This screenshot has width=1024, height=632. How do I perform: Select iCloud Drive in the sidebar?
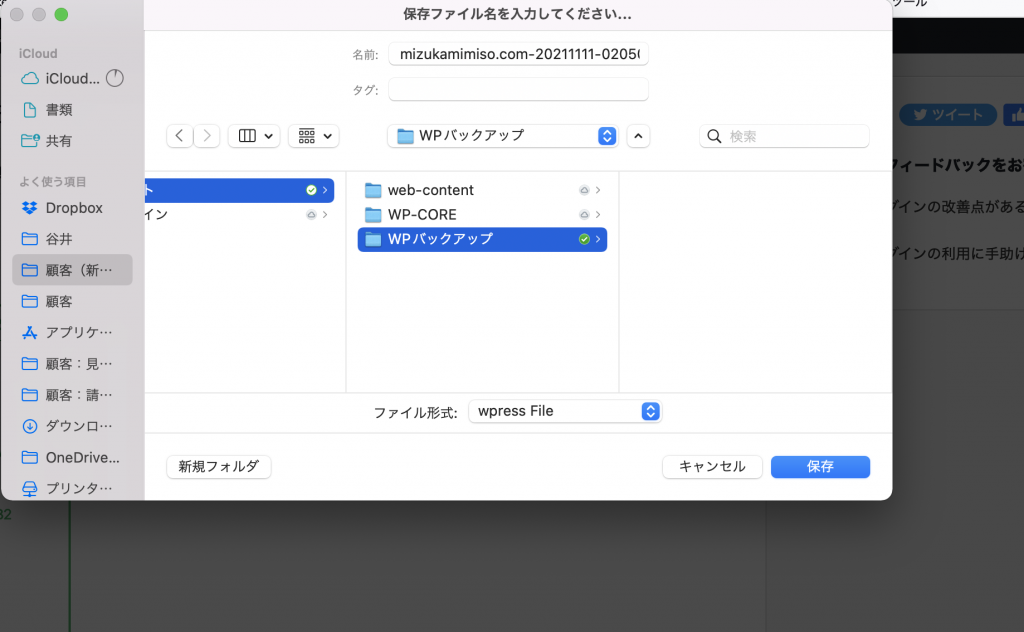click(72, 78)
